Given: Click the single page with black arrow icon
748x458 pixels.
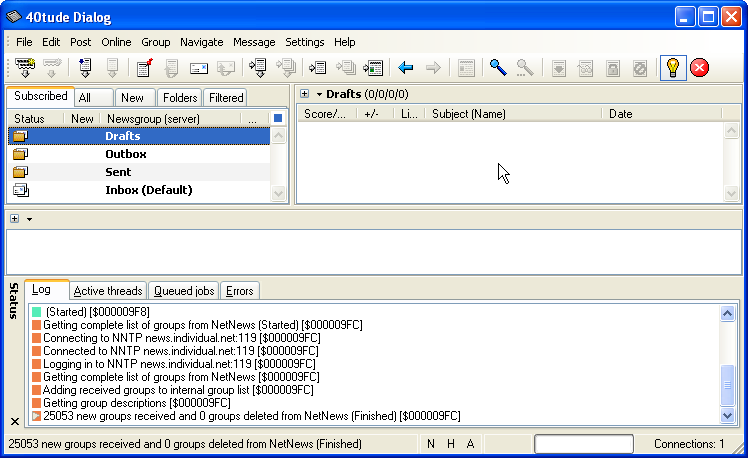Looking at the screenshot, I should click(317, 68).
